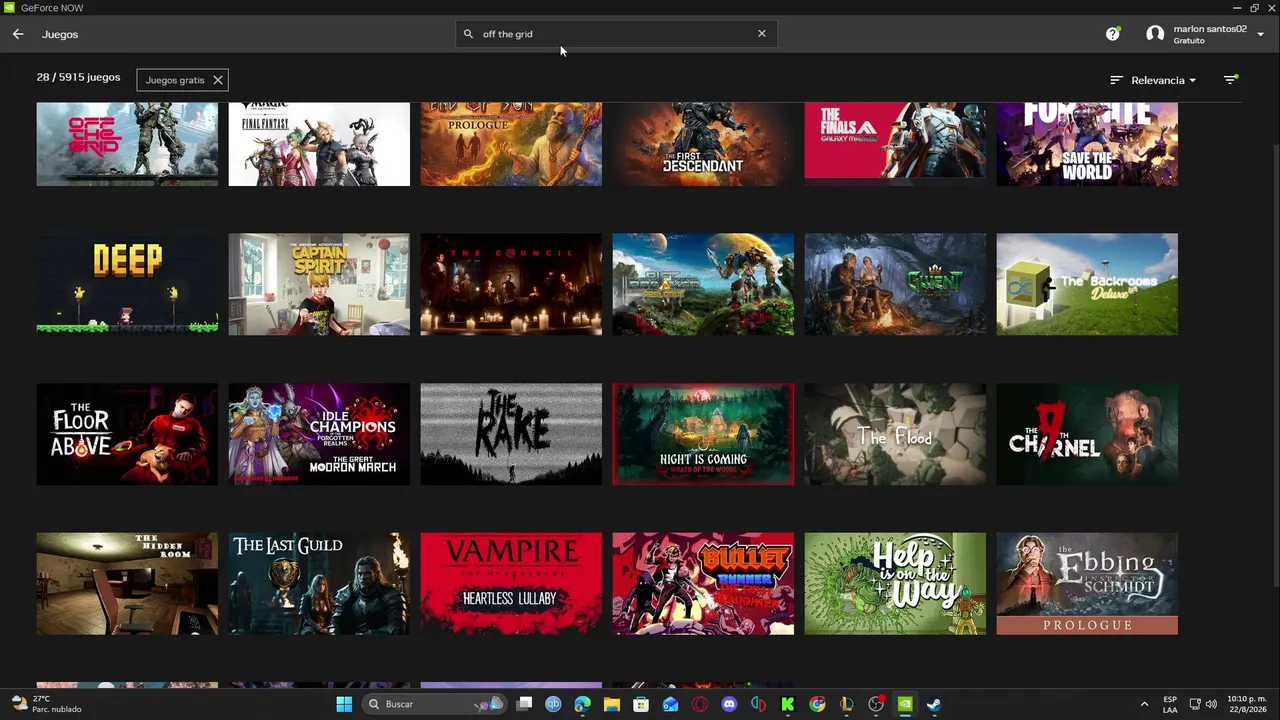The width and height of the screenshot is (1280, 720).
Task: Open the weather widget showing 27°C
Action: [x=46, y=704]
